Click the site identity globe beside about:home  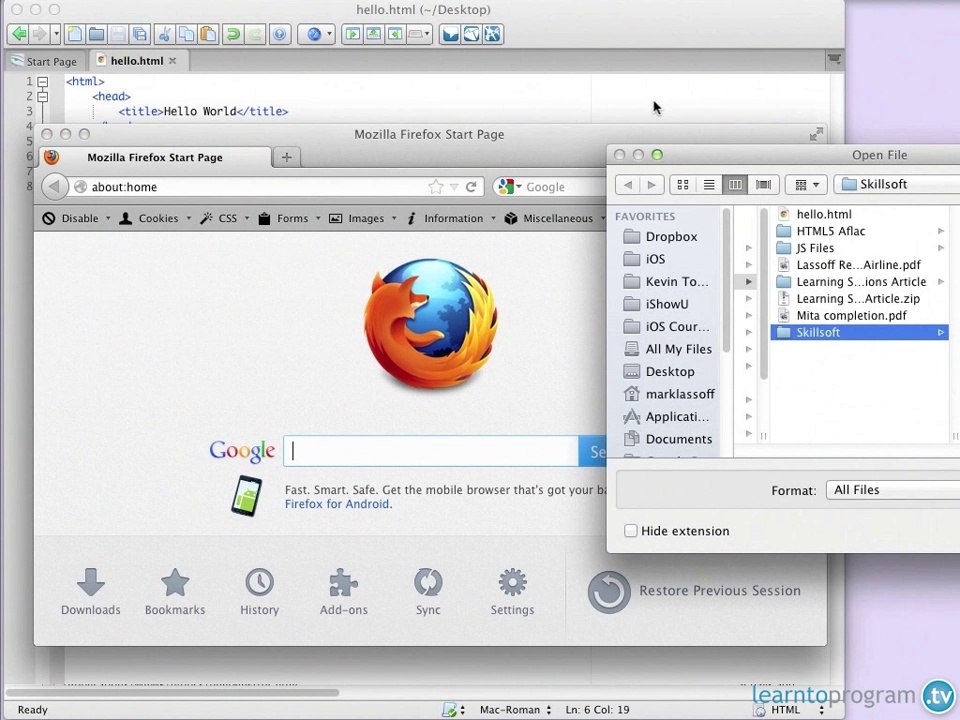80,187
